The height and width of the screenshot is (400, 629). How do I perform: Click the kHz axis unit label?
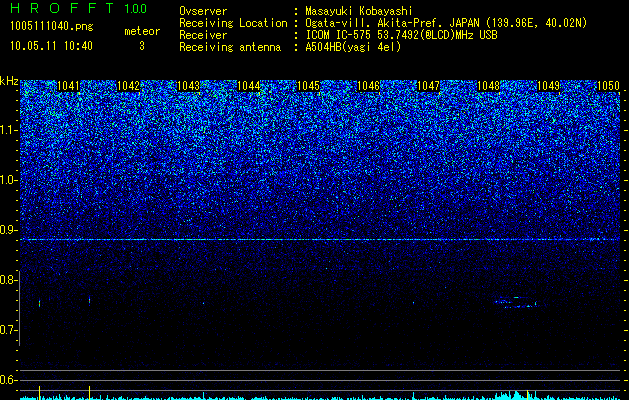9,81
